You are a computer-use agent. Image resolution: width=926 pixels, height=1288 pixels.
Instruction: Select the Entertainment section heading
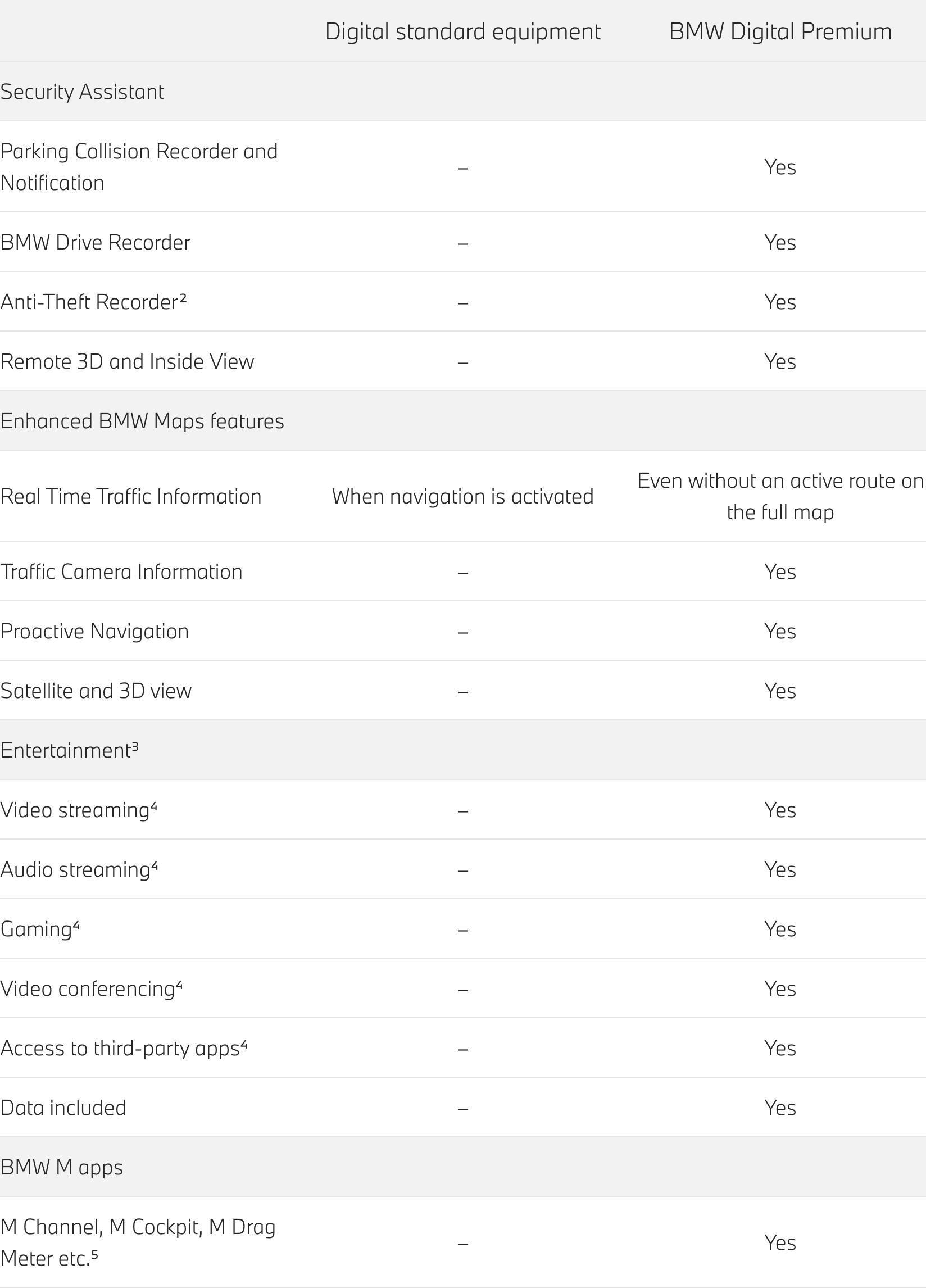pyautogui.click(x=69, y=751)
